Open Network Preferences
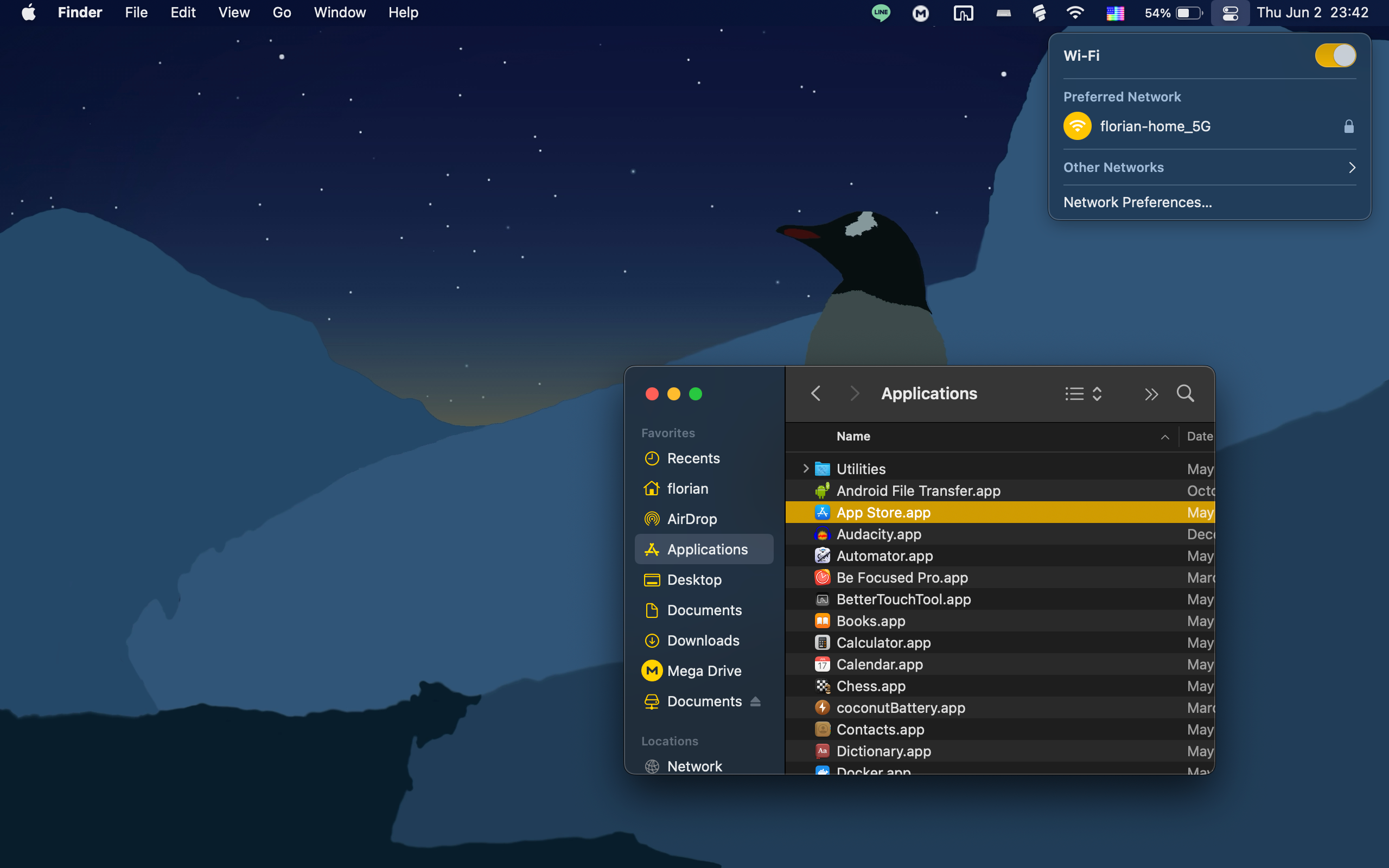1389x868 pixels. (1138, 202)
